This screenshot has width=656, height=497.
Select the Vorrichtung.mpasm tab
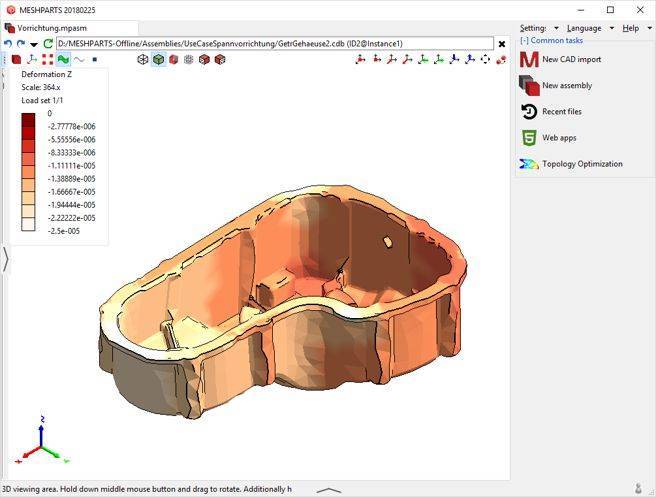click(50, 28)
